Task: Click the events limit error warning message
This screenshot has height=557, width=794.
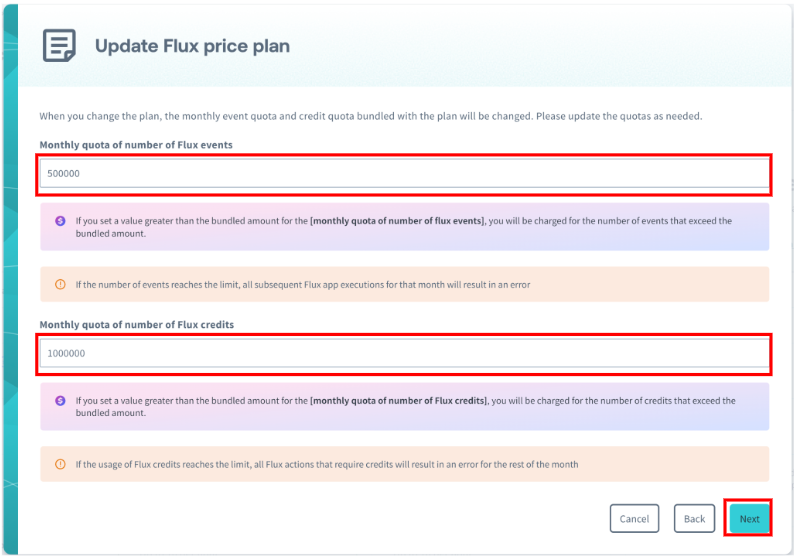Action: coord(302,285)
